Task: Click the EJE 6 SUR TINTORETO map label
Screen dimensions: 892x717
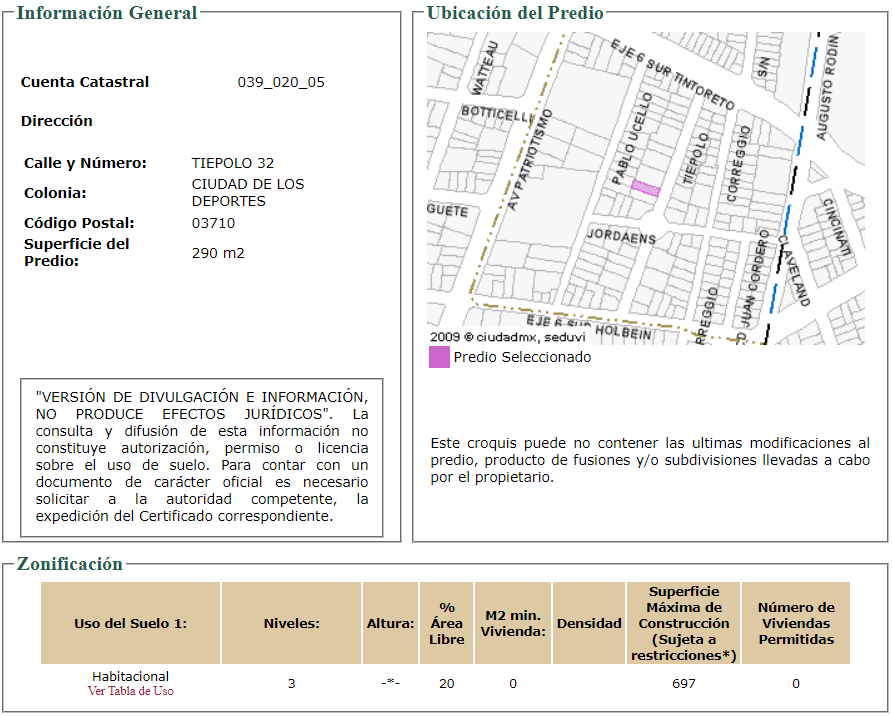Action: 673,74
